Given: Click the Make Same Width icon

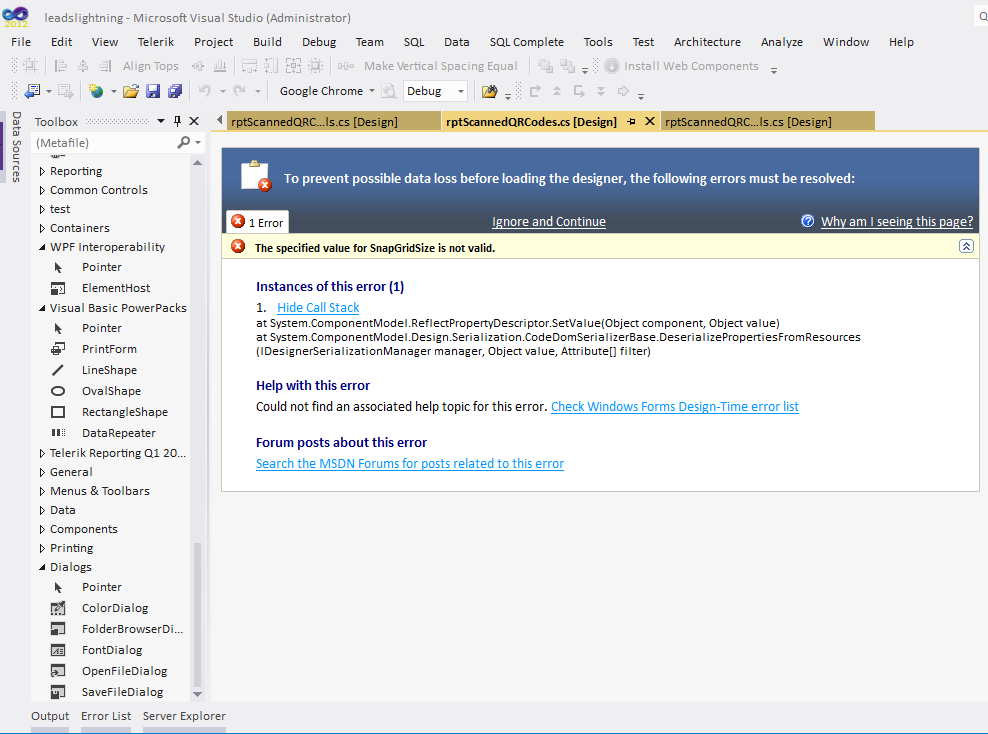Looking at the screenshot, I should tap(250, 66).
